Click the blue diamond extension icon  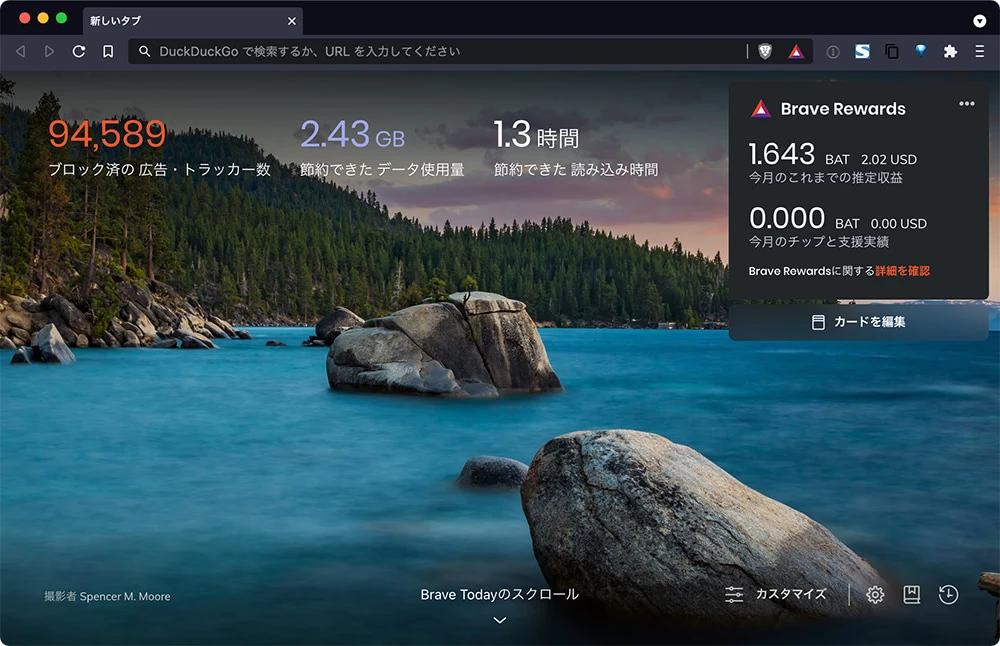(920, 51)
